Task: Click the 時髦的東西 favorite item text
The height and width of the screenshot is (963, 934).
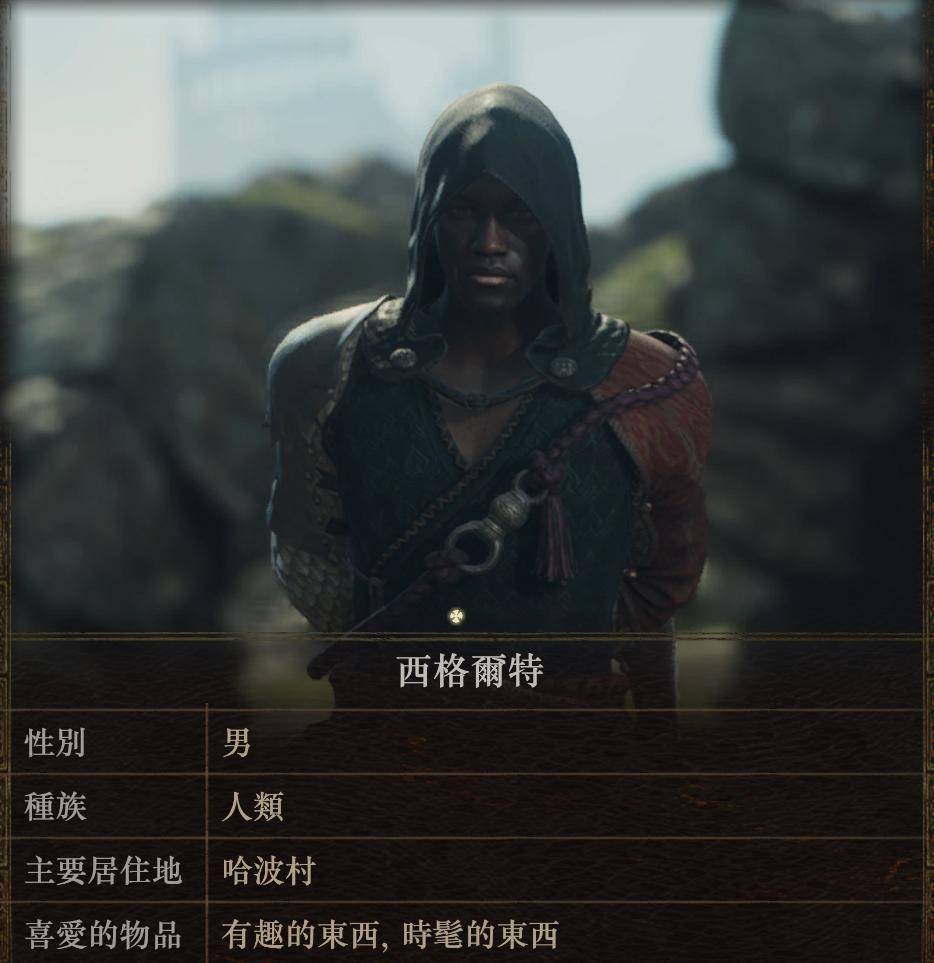Action: click(481, 934)
